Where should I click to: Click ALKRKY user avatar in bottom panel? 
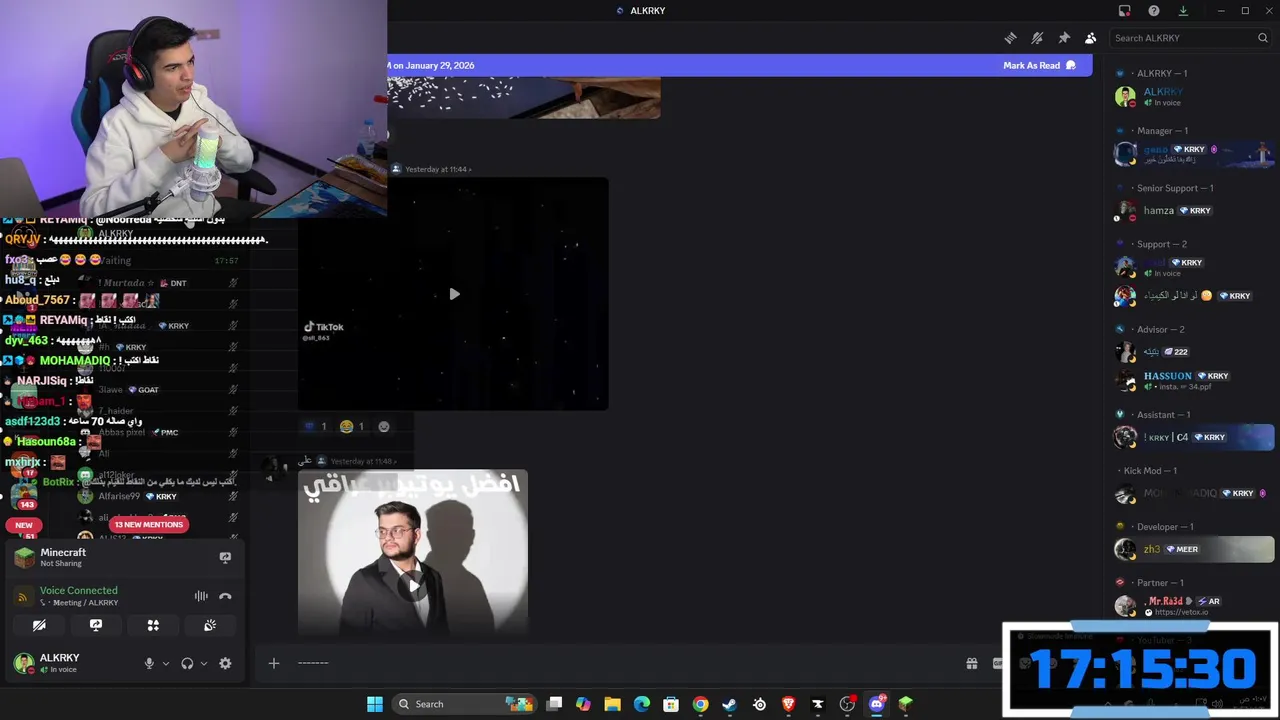(23, 662)
